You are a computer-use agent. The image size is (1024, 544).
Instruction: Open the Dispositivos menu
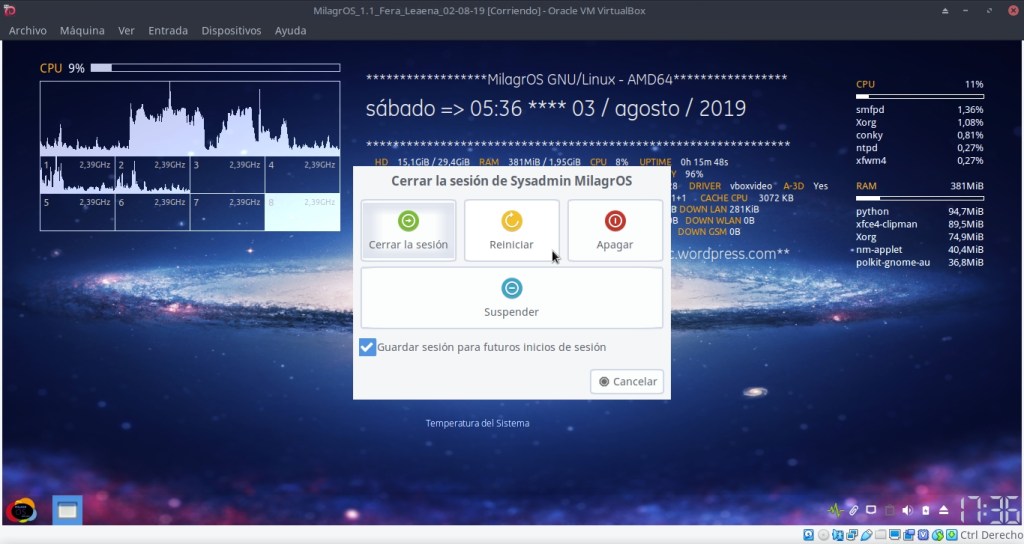pyautogui.click(x=231, y=31)
